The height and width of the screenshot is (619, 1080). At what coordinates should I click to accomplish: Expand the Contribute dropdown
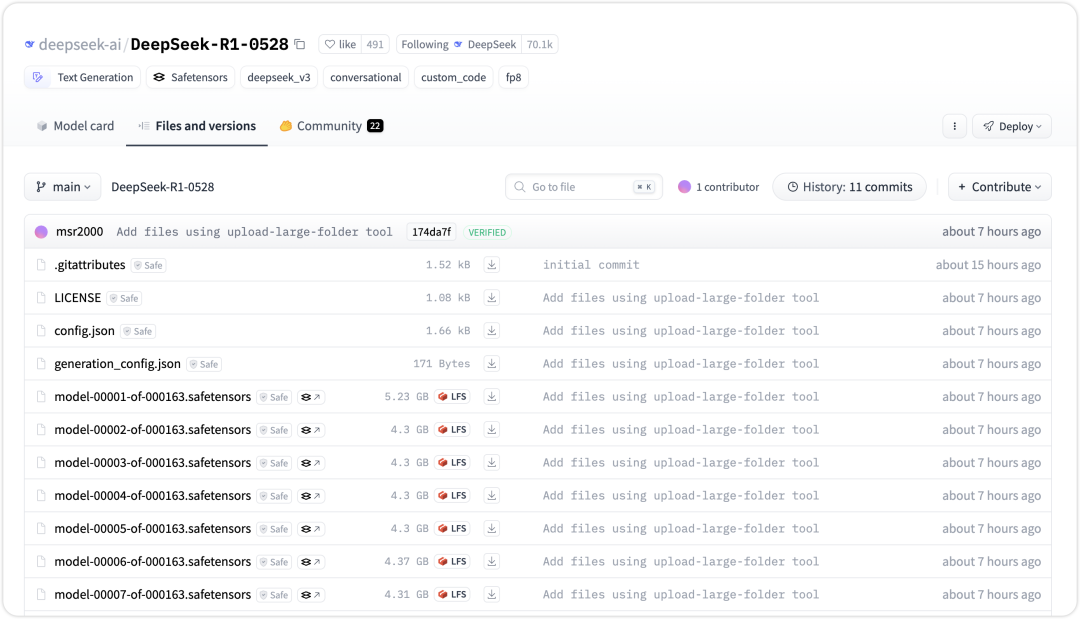[x=999, y=187]
